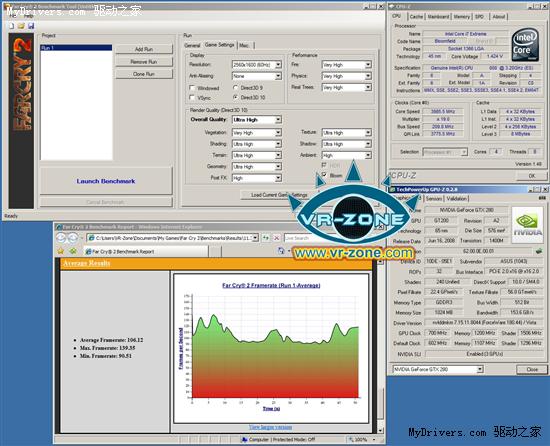Click the IE stop red X icon

[x=276, y=238]
